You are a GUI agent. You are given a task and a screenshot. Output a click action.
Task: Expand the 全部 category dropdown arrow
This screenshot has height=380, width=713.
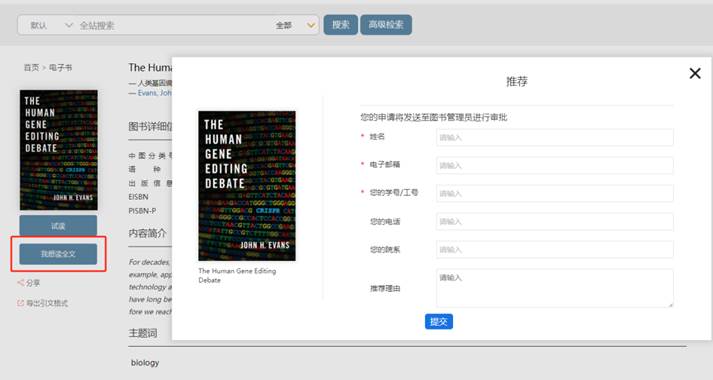click(311, 25)
